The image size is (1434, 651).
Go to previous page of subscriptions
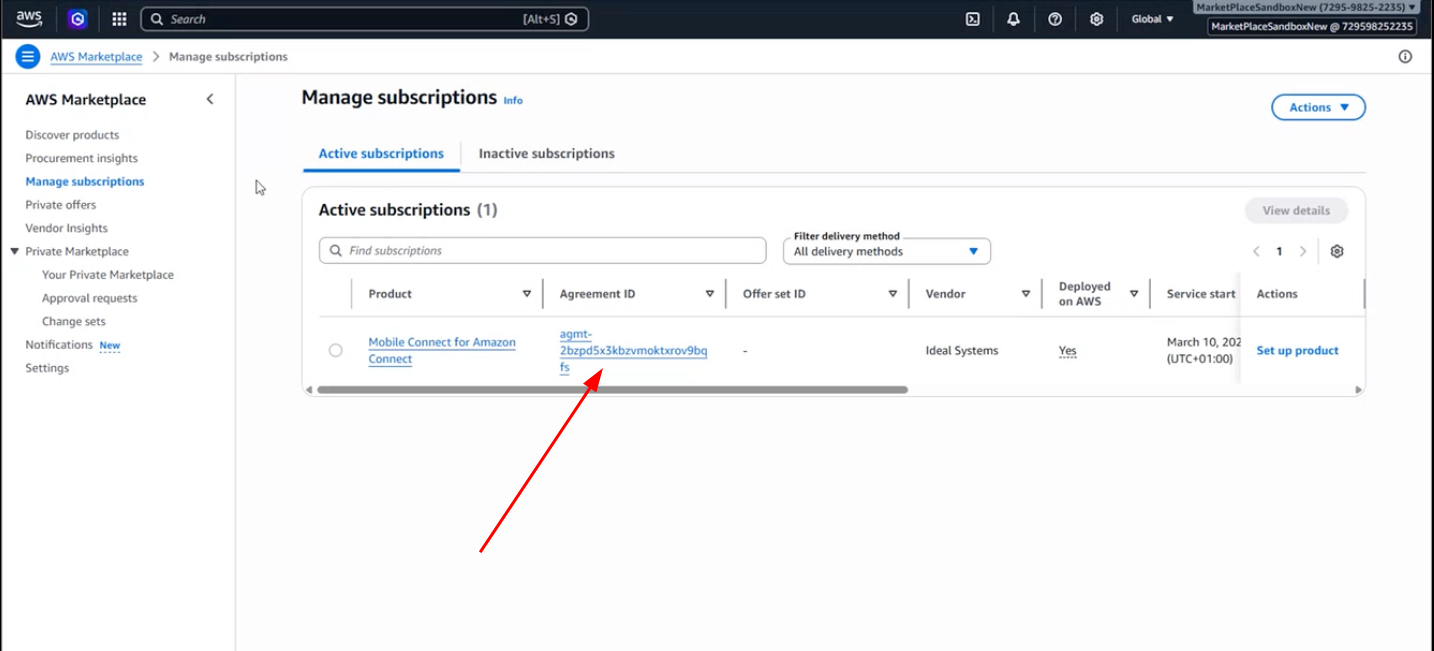point(1256,251)
